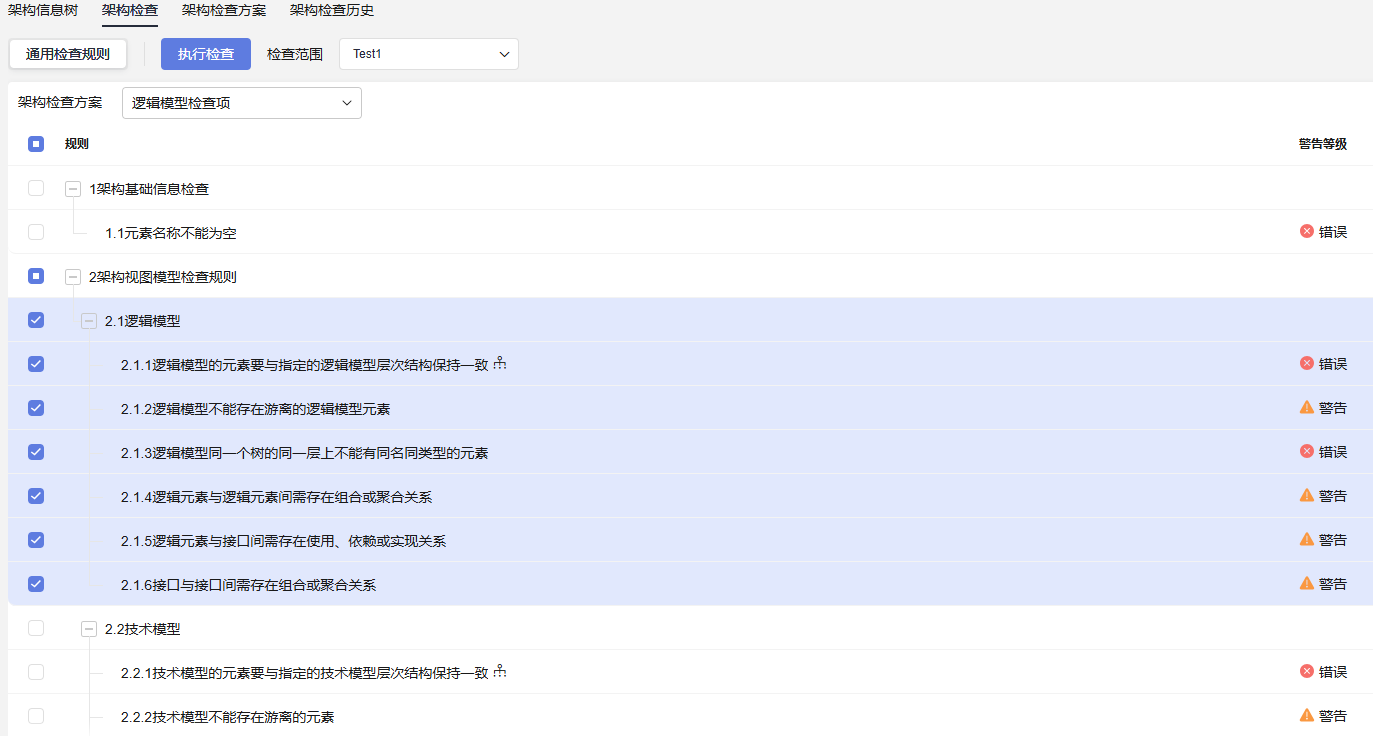Click the hierarchy icon beside rule 2.2.1

(500, 672)
